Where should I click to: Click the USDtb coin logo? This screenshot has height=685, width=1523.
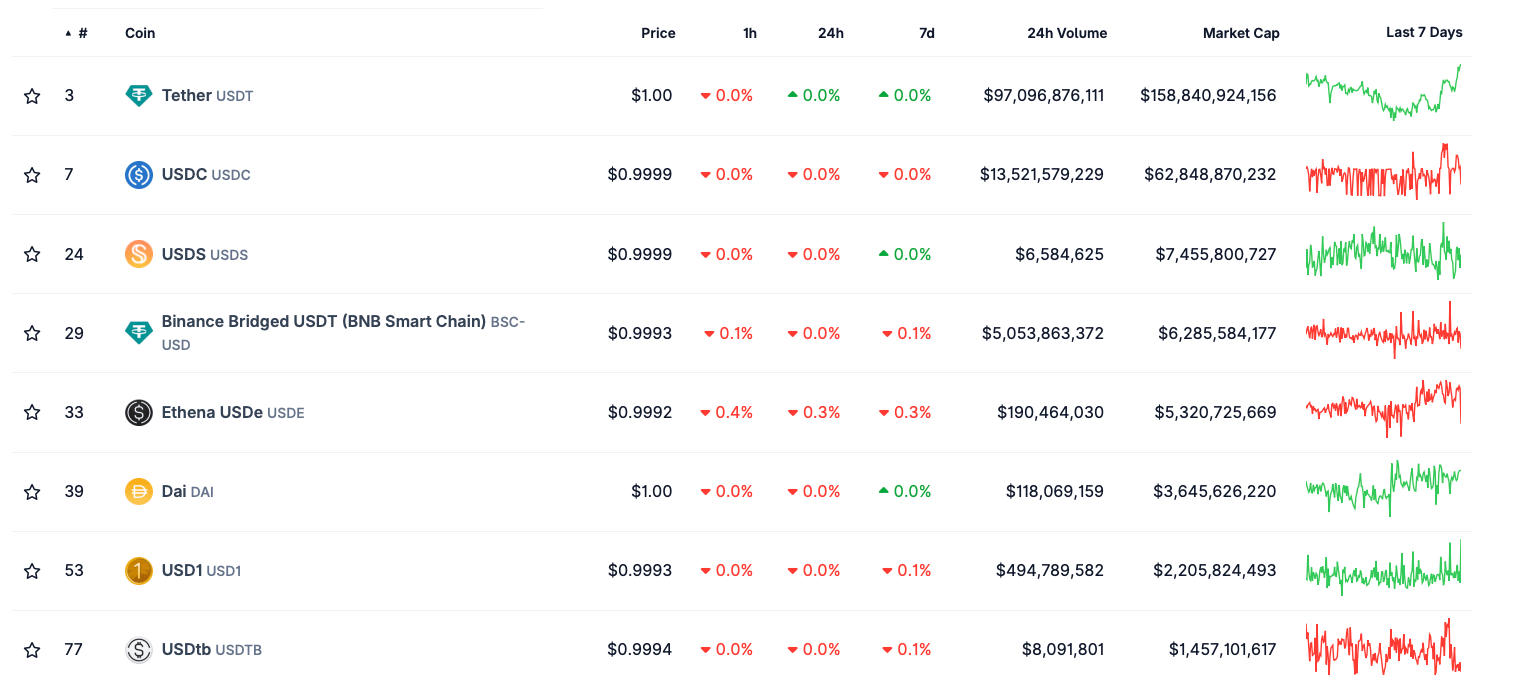[139, 650]
